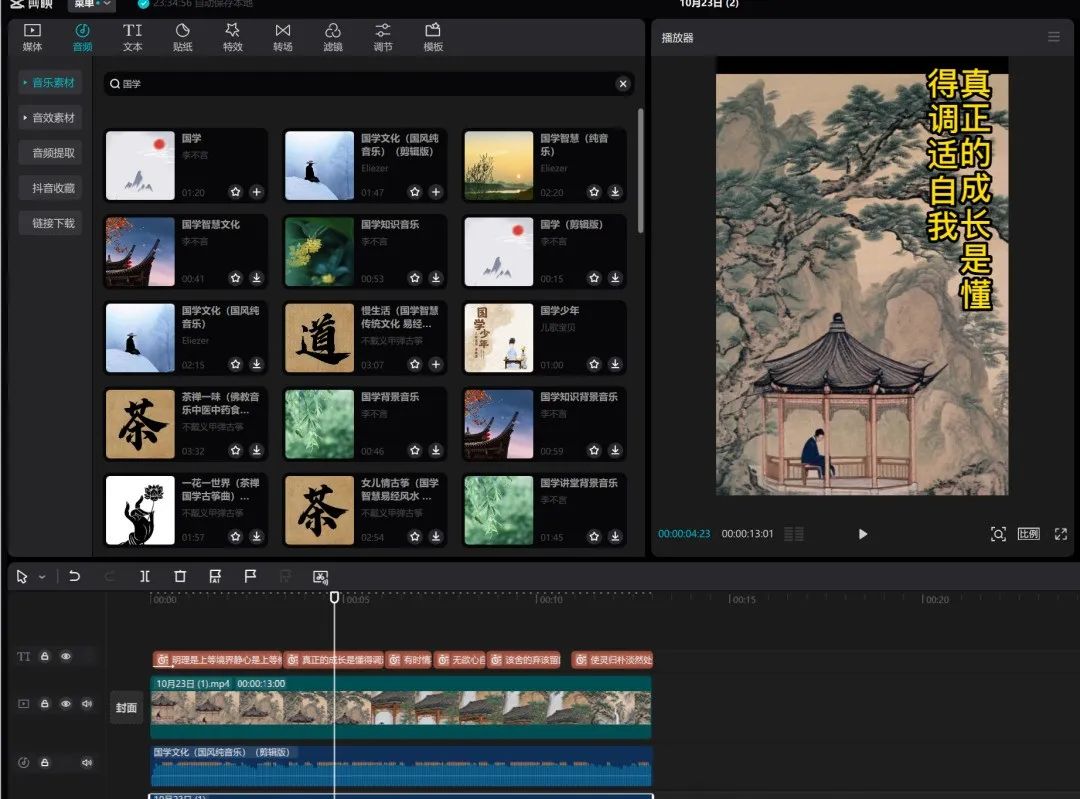Enter fullscreen preview mode

tap(1061, 534)
